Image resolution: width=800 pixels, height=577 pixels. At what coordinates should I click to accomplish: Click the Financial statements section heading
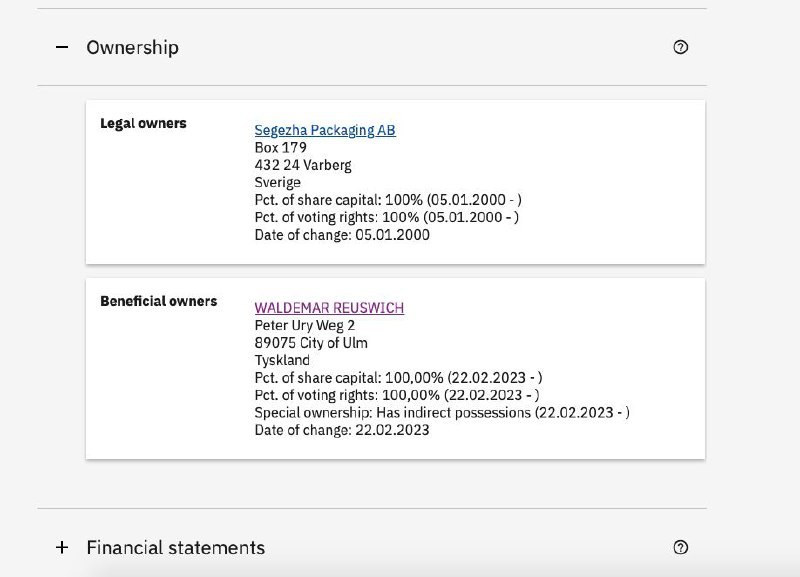[176, 547]
